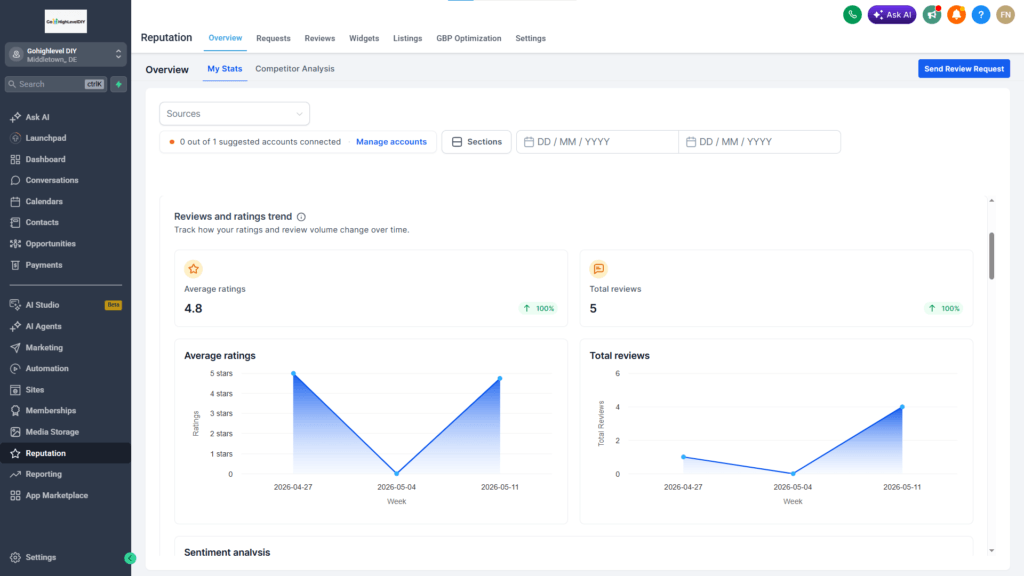The width and height of the screenshot is (1024, 576).
Task: Click the 2026-05-11 point on Average ratings chart
Action: tap(500, 378)
